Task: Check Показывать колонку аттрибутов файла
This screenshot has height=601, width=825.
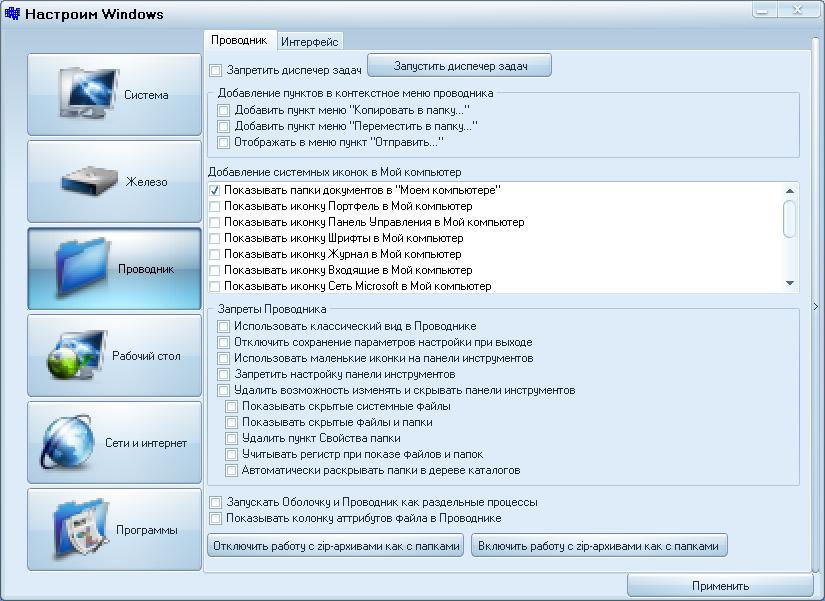Action: pyautogui.click(x=215, y=518)
